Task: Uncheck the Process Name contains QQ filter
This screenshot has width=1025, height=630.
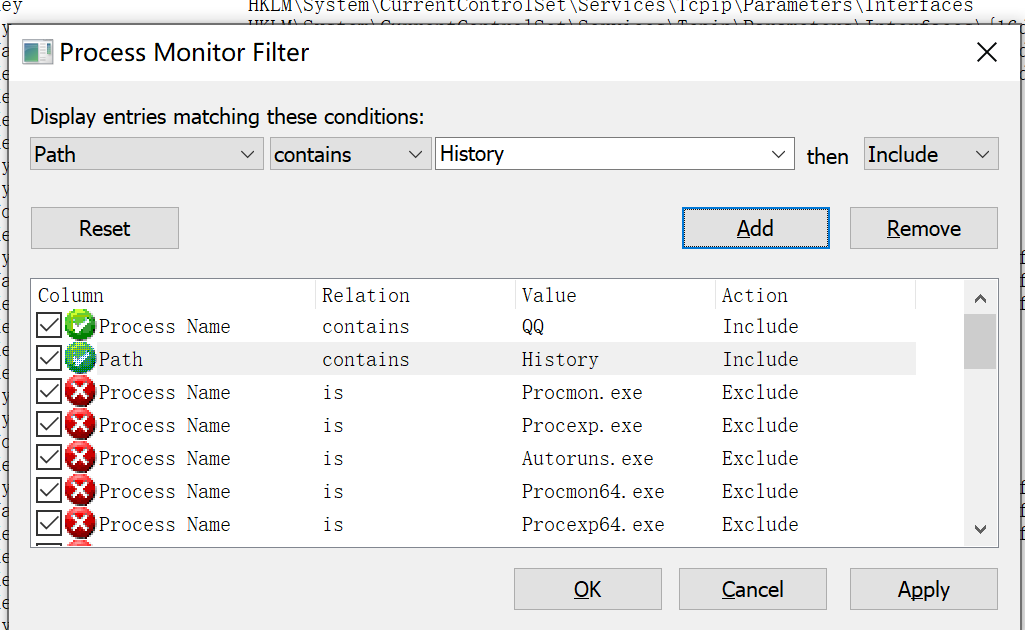Action: point(49,325)
